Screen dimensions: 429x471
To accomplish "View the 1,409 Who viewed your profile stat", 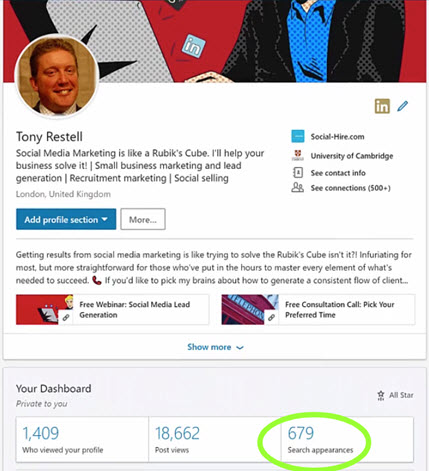I will pyautogui.click(x=82, y=439).
